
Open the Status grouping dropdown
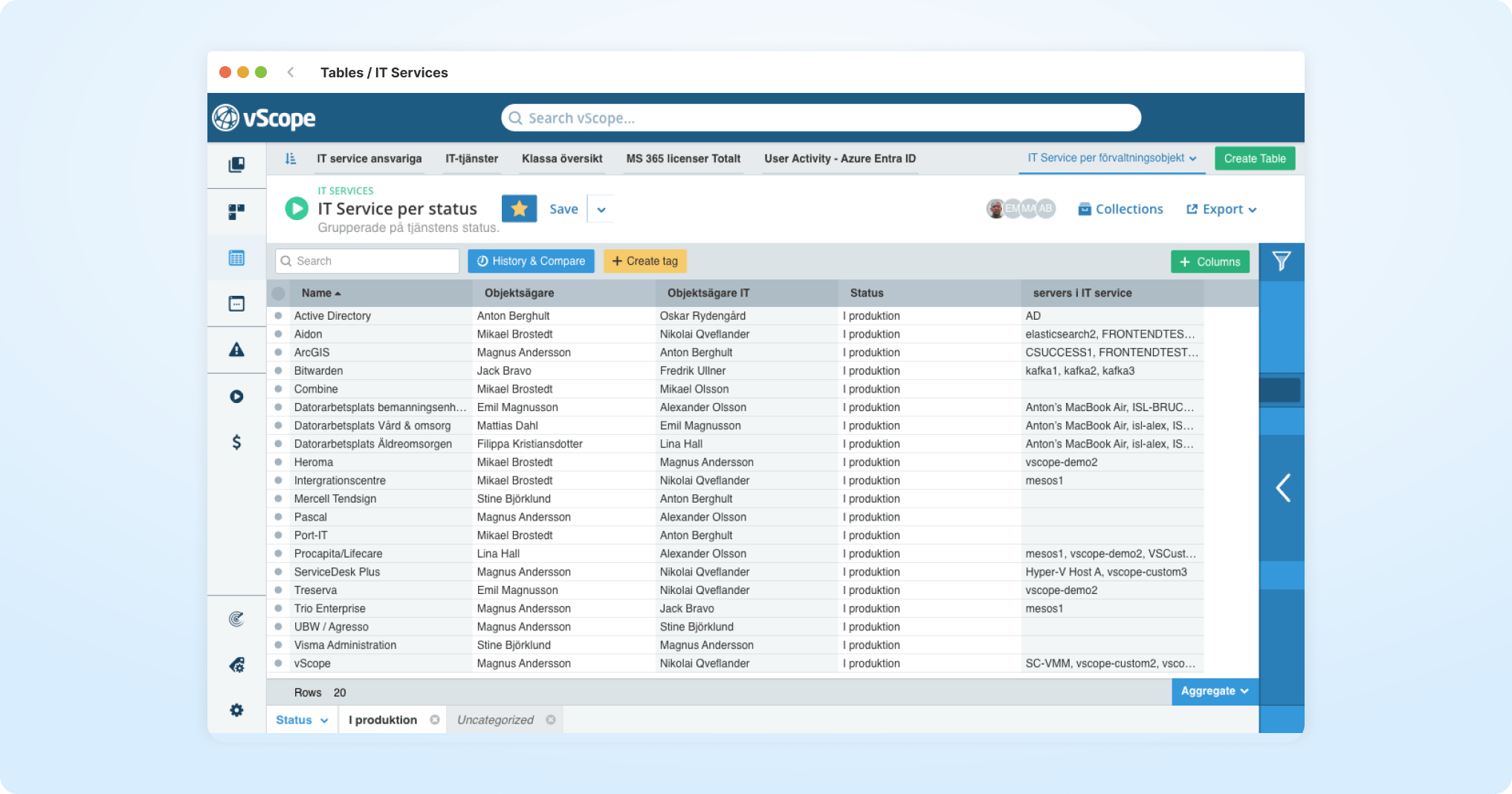[x=302, y=720]
